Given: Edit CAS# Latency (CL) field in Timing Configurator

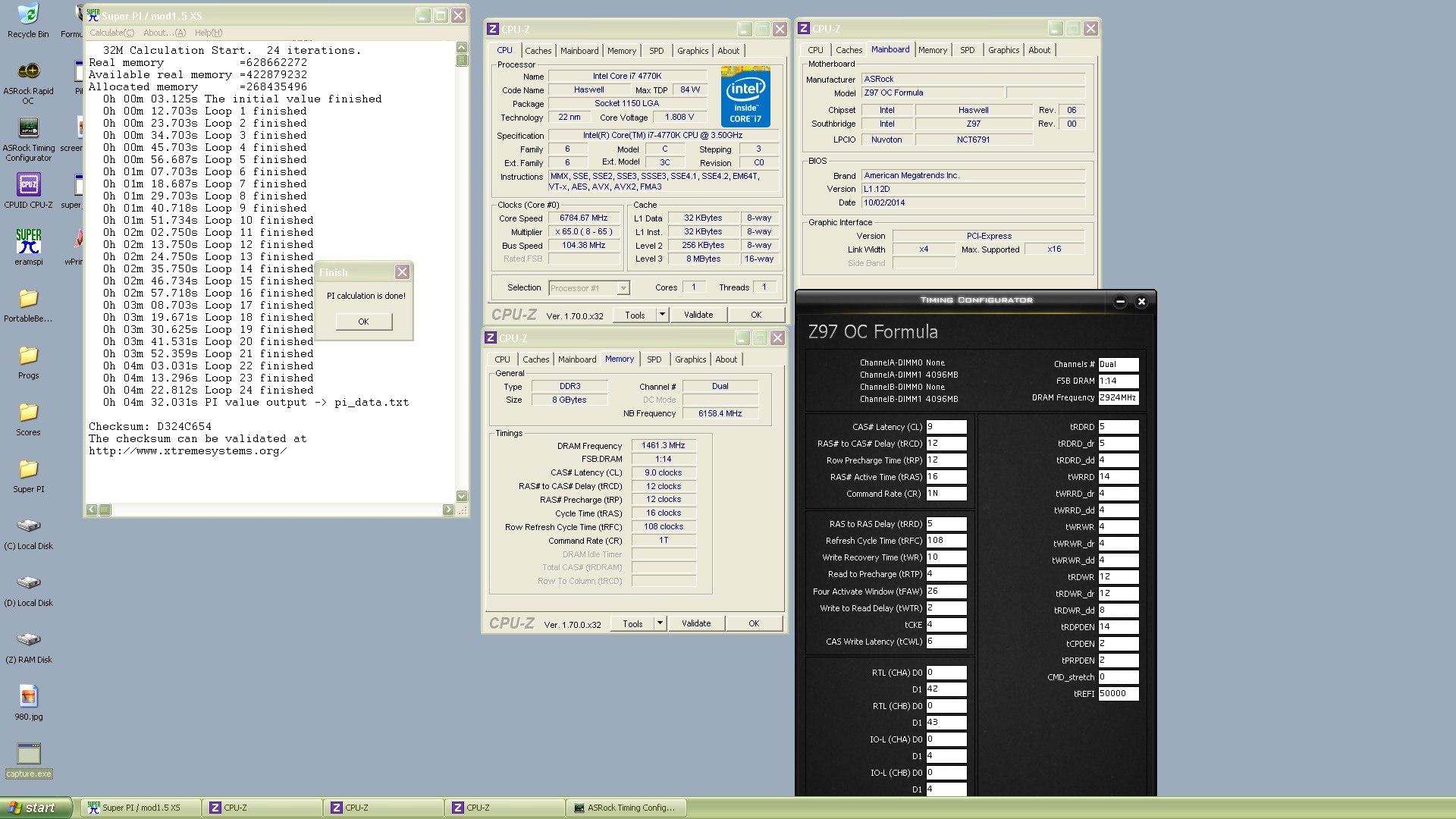Looking at the screenshot, I should (x=946, y=427).
